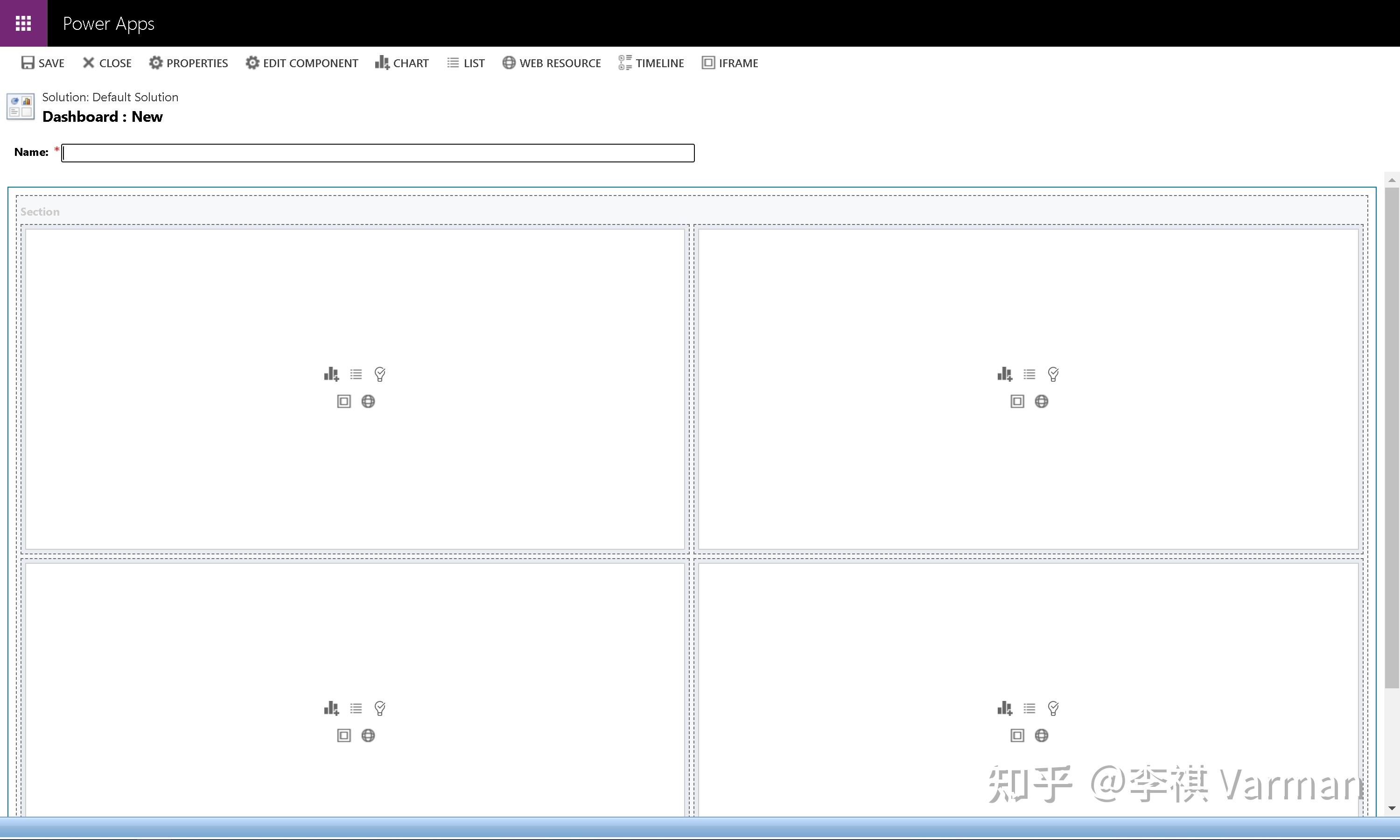Insert web resource icon in bottom-right tile
1400x840 pixels.
(1041, 735)
